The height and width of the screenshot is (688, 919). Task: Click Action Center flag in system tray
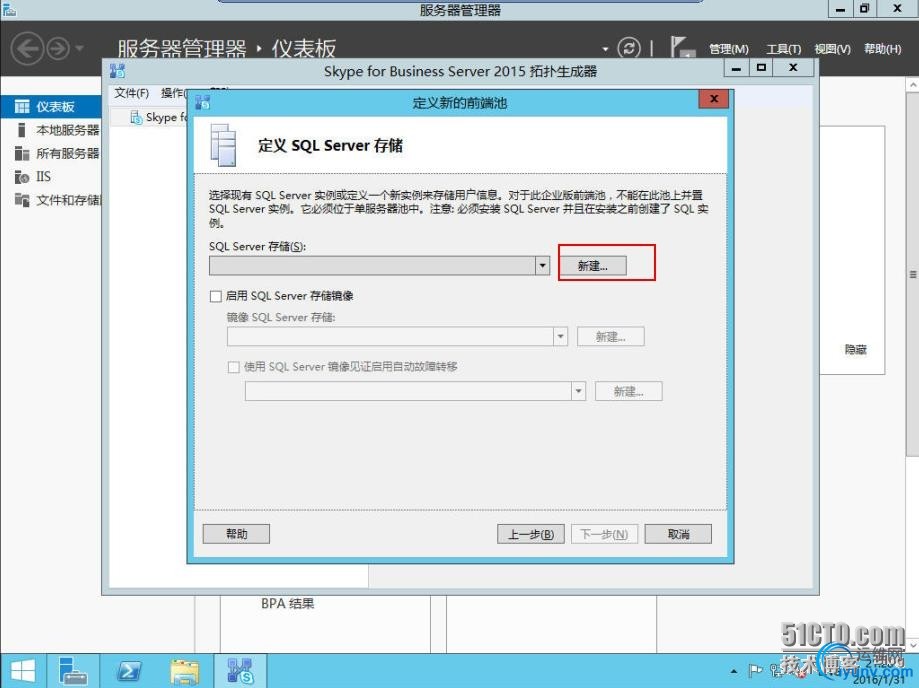[x=755, y=670]
